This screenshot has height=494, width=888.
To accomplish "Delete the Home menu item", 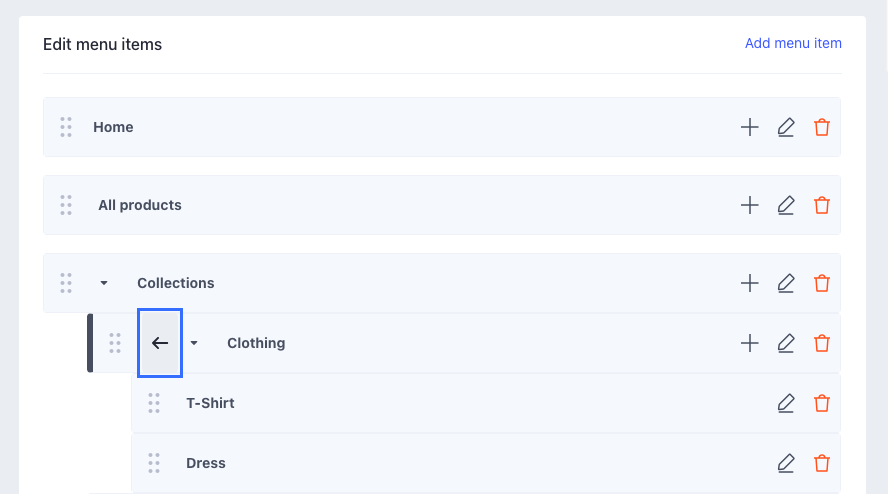I will pos(822,127).
